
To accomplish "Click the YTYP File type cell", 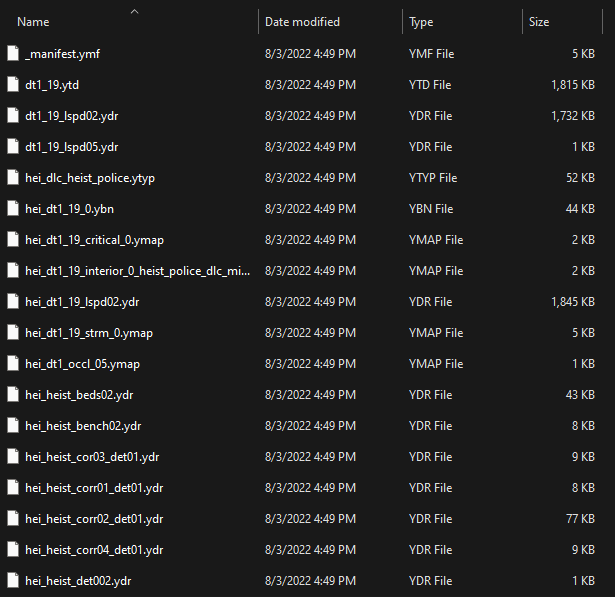I will 433,178.
